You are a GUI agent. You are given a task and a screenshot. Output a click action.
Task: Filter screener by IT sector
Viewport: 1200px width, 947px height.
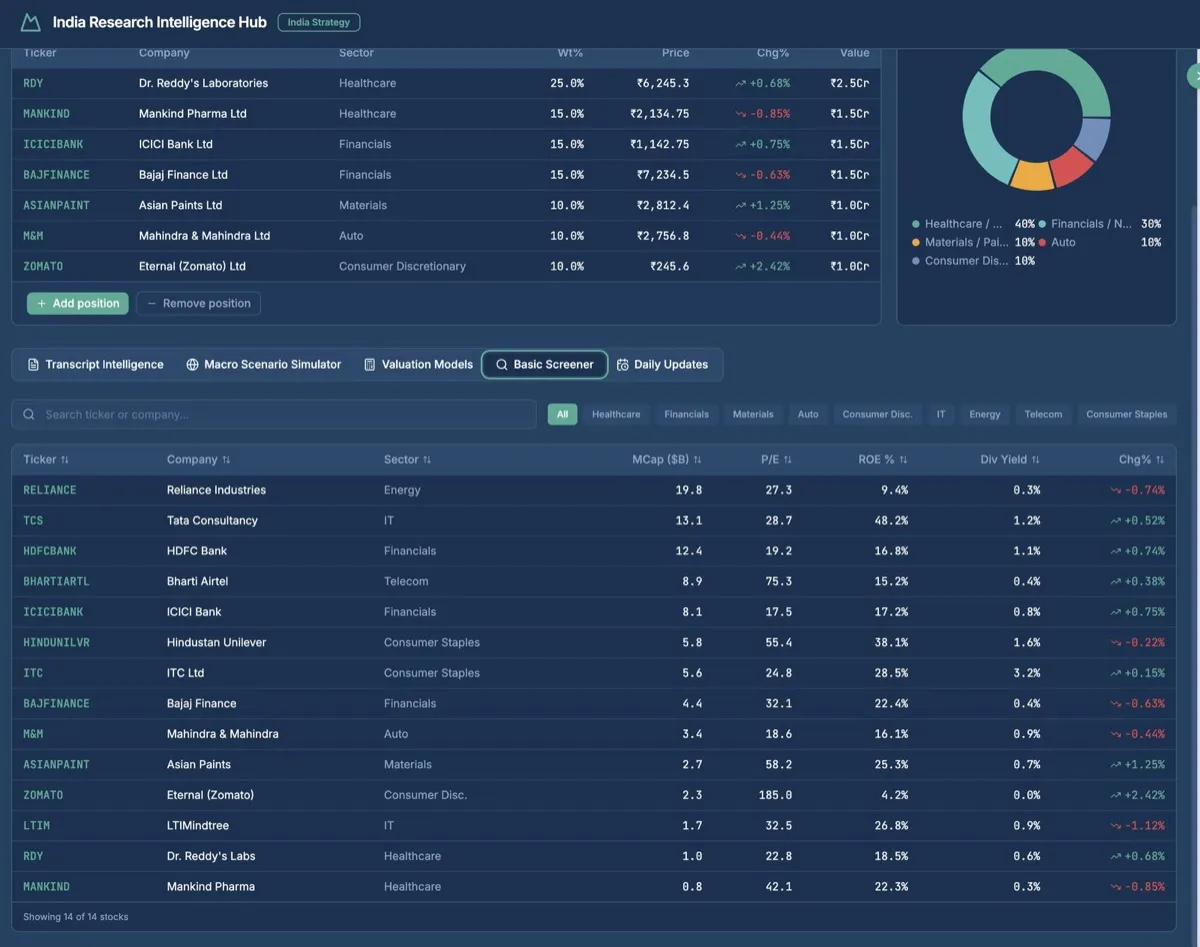pyautogui.click(x=941, y=414)
